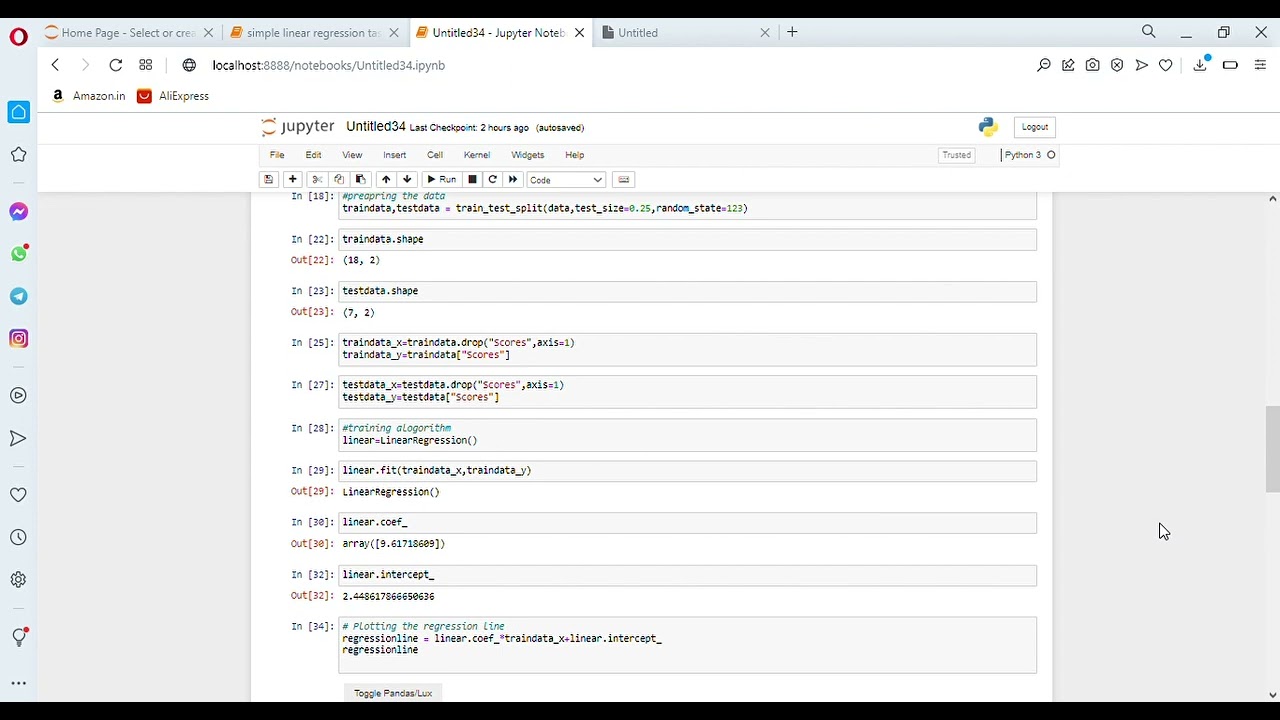The image size is (1280, 720).
Task: Open Telegram in the Opera sidebar
Action: pyautogui.click(x=18, y=296)
